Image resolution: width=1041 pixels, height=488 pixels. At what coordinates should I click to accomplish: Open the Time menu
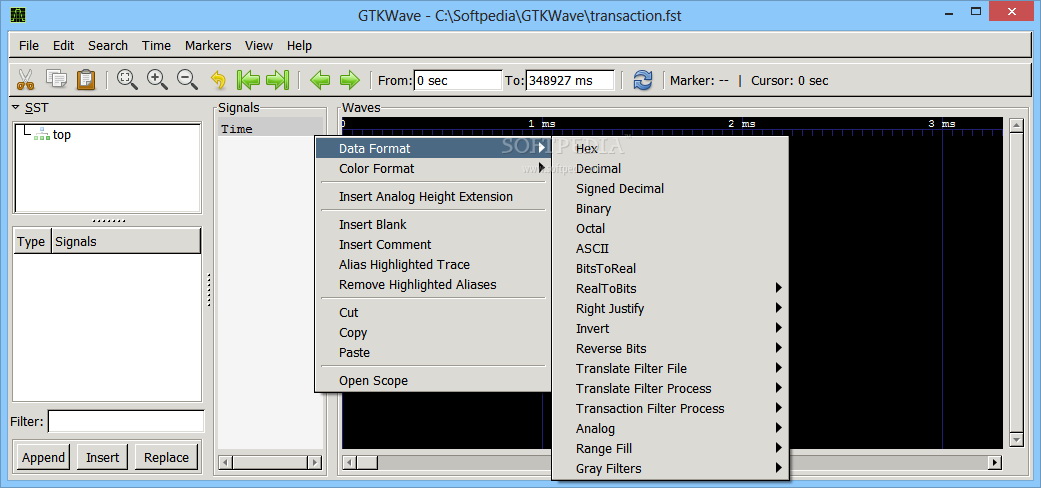pyautogui.click(x=156, y=45)
